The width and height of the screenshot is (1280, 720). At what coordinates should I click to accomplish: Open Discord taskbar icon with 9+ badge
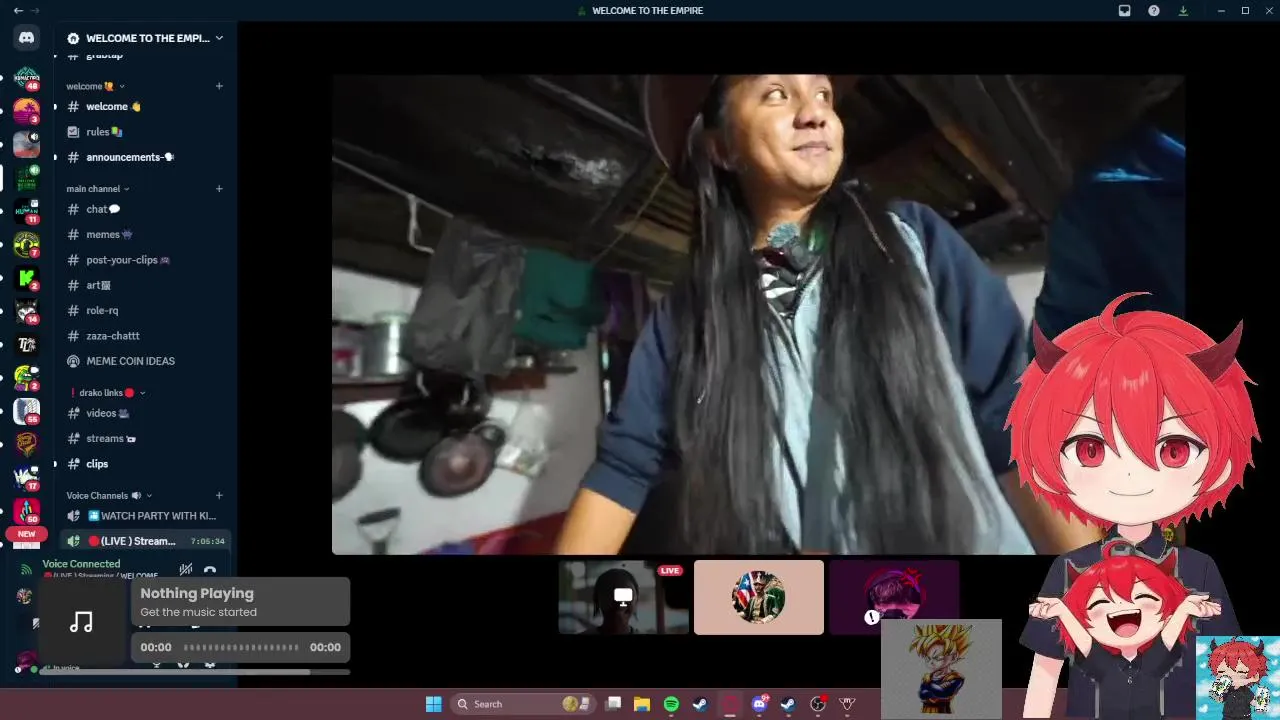pos(759,704)
